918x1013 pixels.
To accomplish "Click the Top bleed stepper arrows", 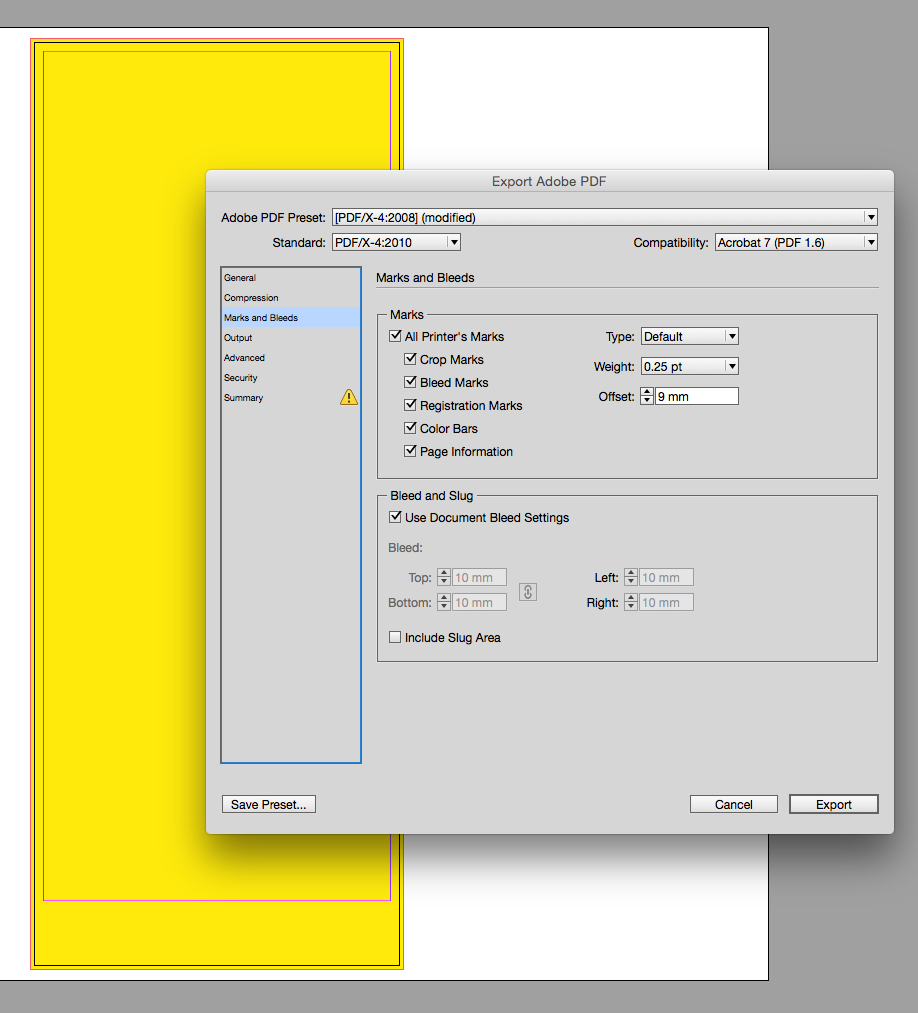I will (444, 577).
